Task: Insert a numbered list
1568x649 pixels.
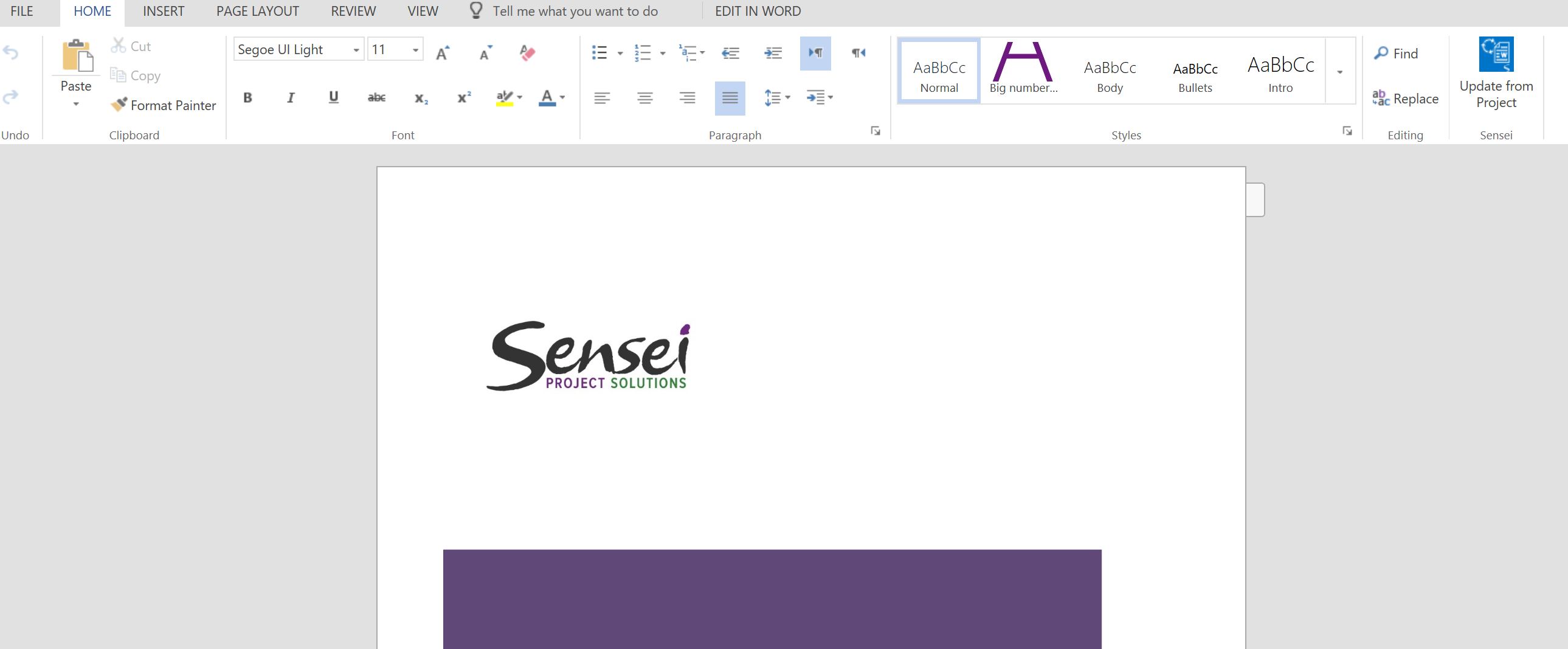Action: pyautogui.click(x=642, y=52)
